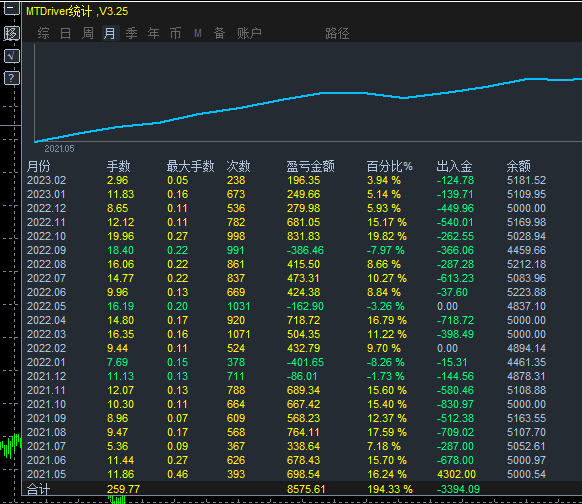Select the 2022.11 month row label
Screen dimensions: 582x504
coord(46,222)
